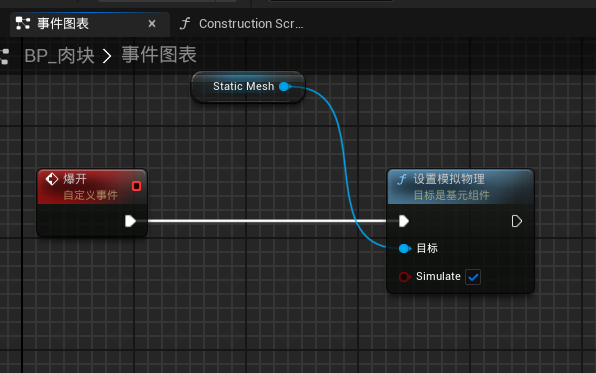Click the graph hierarchy icon left of BP_肉块
Image resolution: width=596 pixels, height=373 pixels.
click(5, 56)
